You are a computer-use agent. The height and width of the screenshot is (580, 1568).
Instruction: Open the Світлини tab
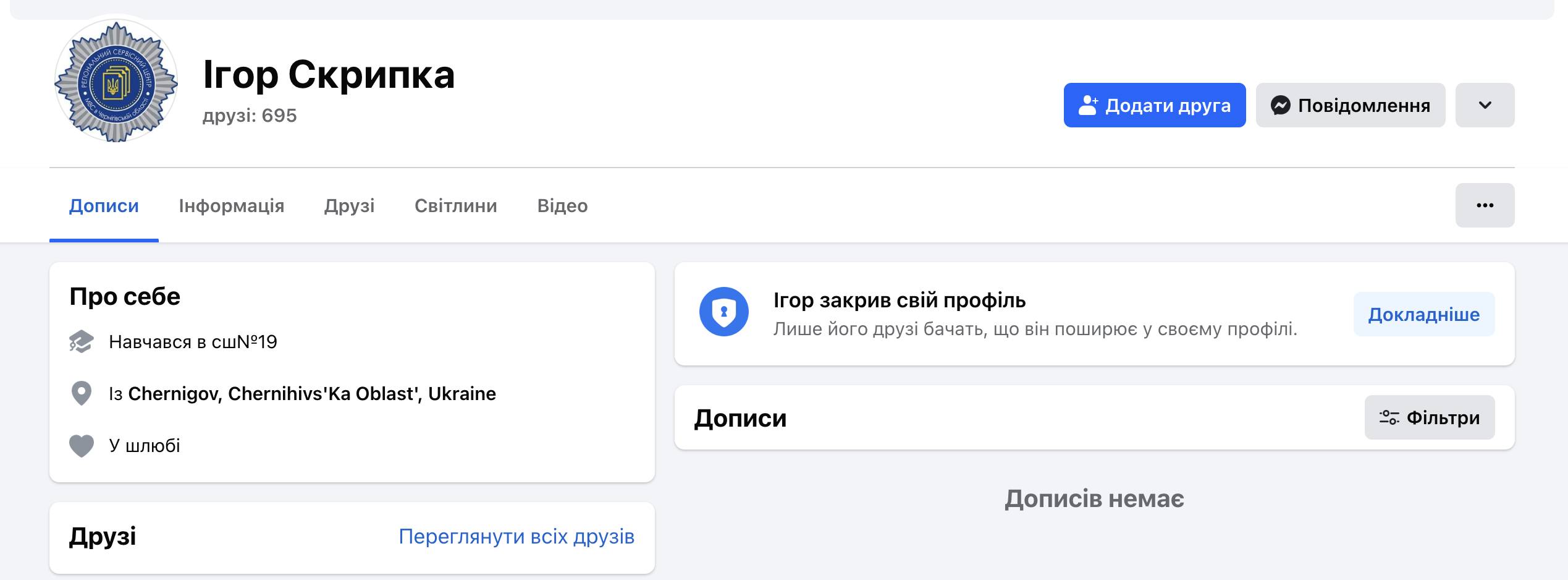455,206
